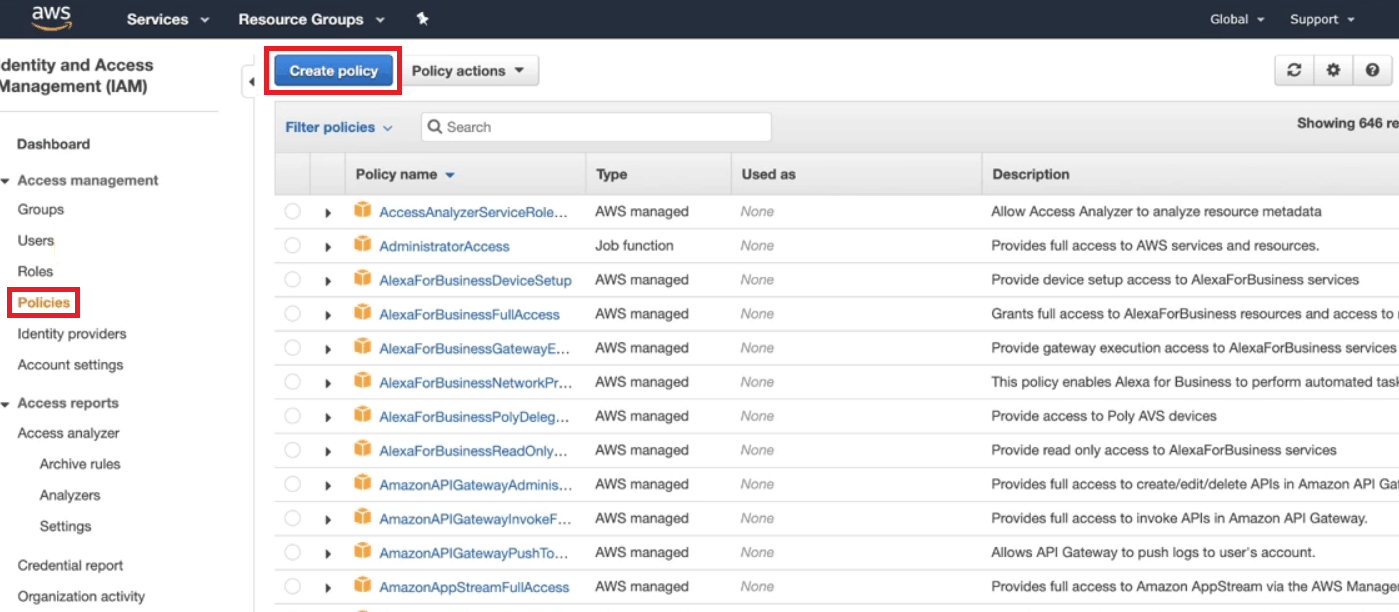Open the Resource Groups menu
The image size is (1399, 612).
pyautogui.click(x=312, y=19)
